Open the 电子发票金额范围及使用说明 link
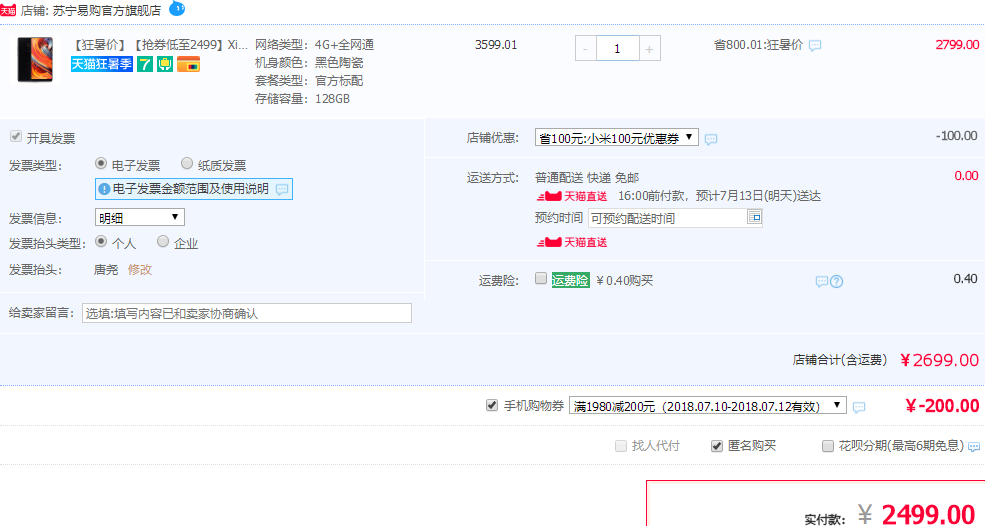 tap(191, 189)
